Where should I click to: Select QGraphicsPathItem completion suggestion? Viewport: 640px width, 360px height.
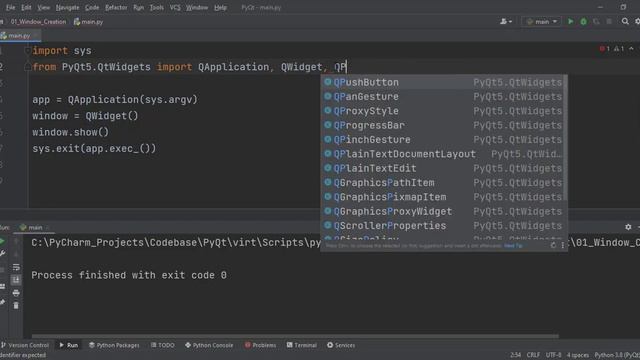coord(443,182)
